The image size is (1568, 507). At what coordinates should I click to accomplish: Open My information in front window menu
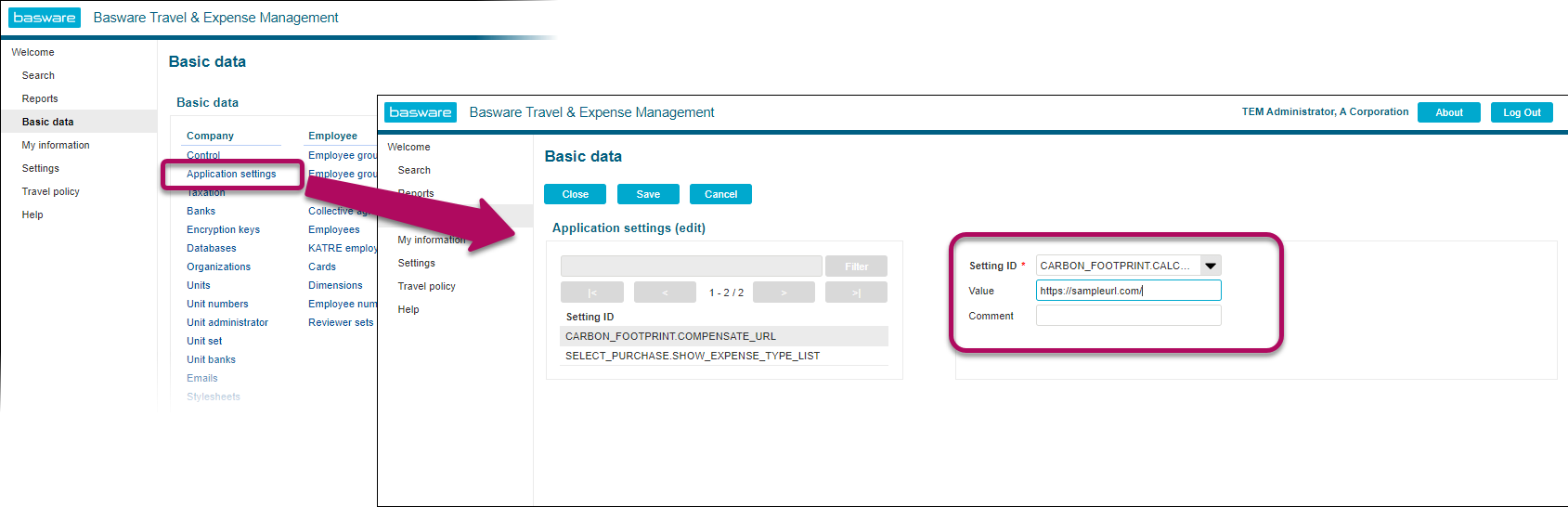[x=432, y=240]
